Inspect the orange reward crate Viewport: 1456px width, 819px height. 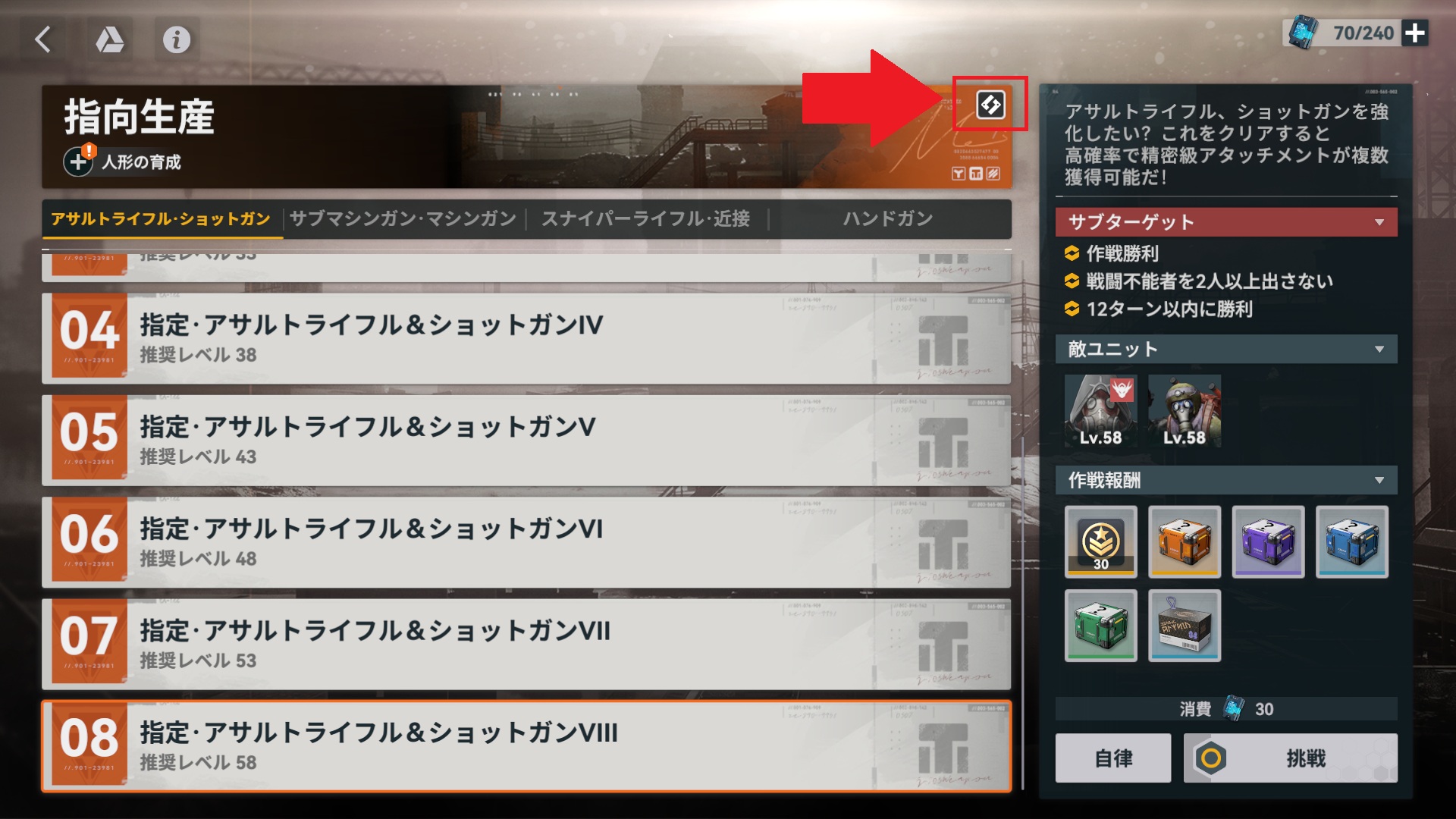pos(1185,541)
